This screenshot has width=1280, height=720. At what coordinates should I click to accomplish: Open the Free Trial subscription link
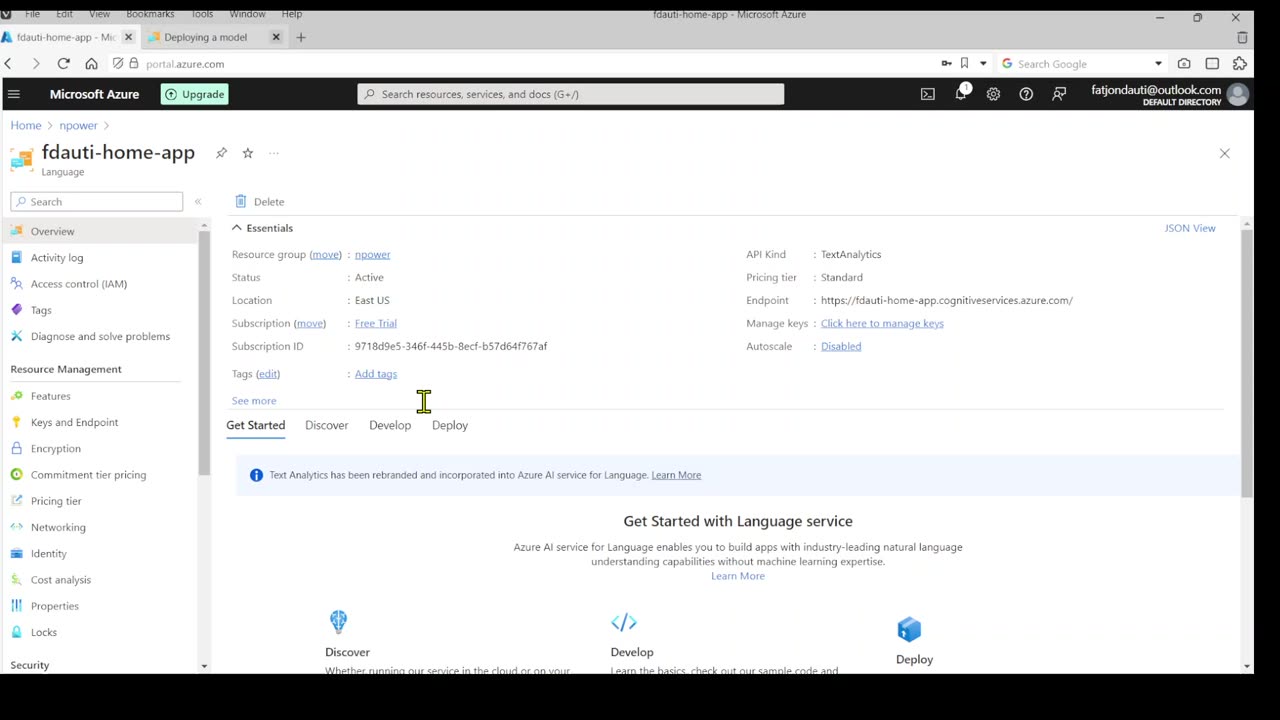[x=376, y=323]
